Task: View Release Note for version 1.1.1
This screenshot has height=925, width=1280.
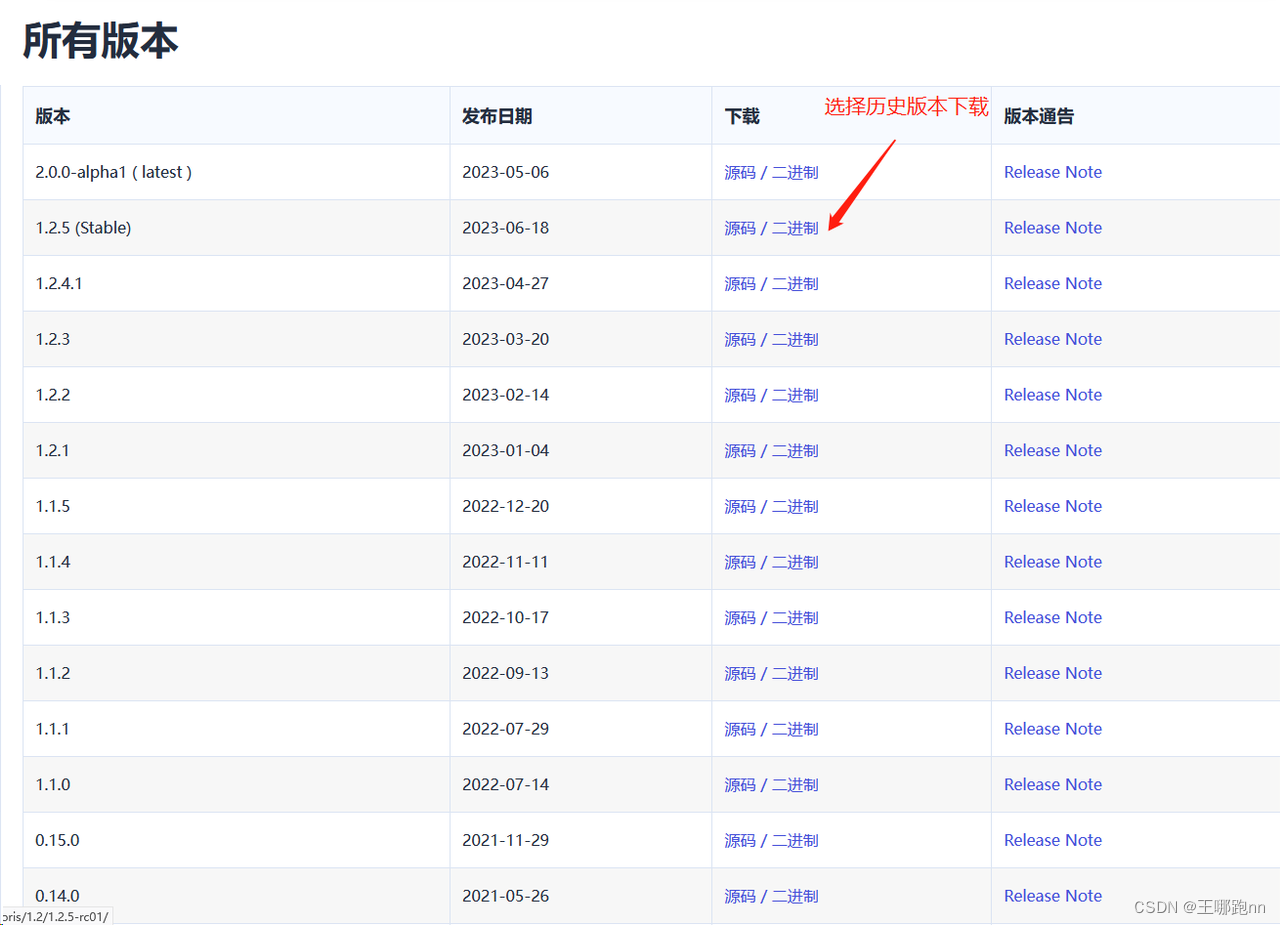Action: pyautogui.click(x=1053, y=729)
